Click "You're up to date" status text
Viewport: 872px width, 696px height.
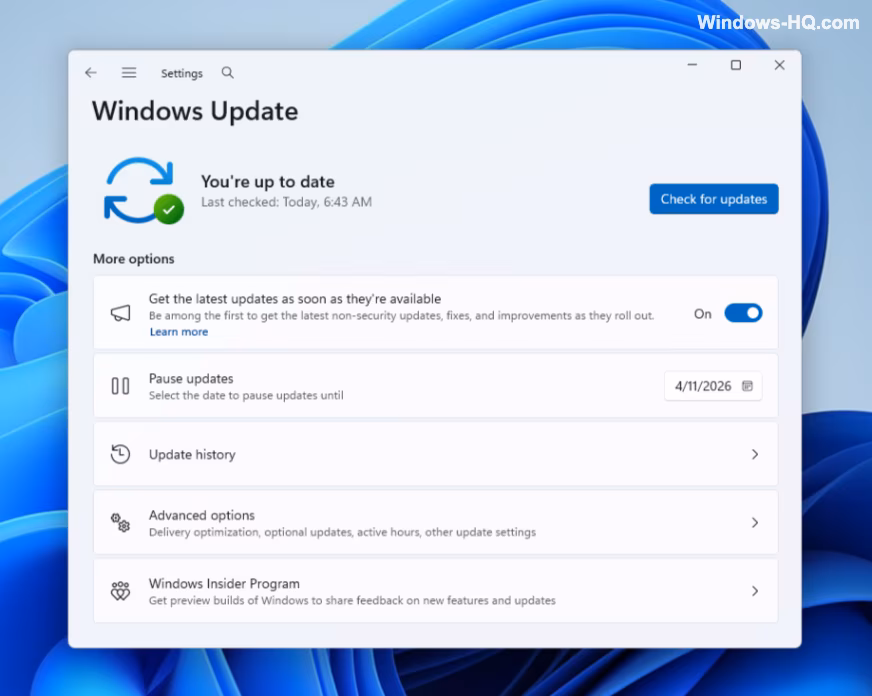pyautogui.click(x=267, y=182)
